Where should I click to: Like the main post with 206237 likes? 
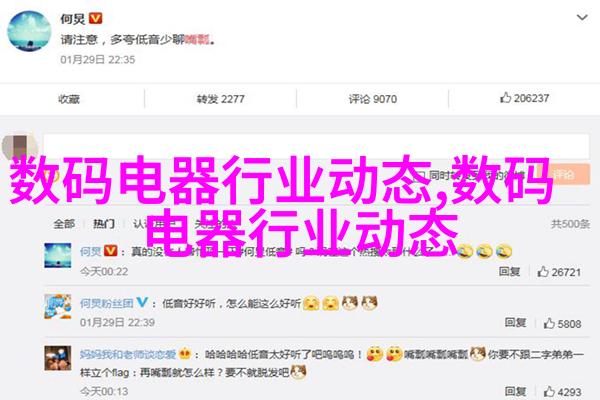[x=524, y=98]
